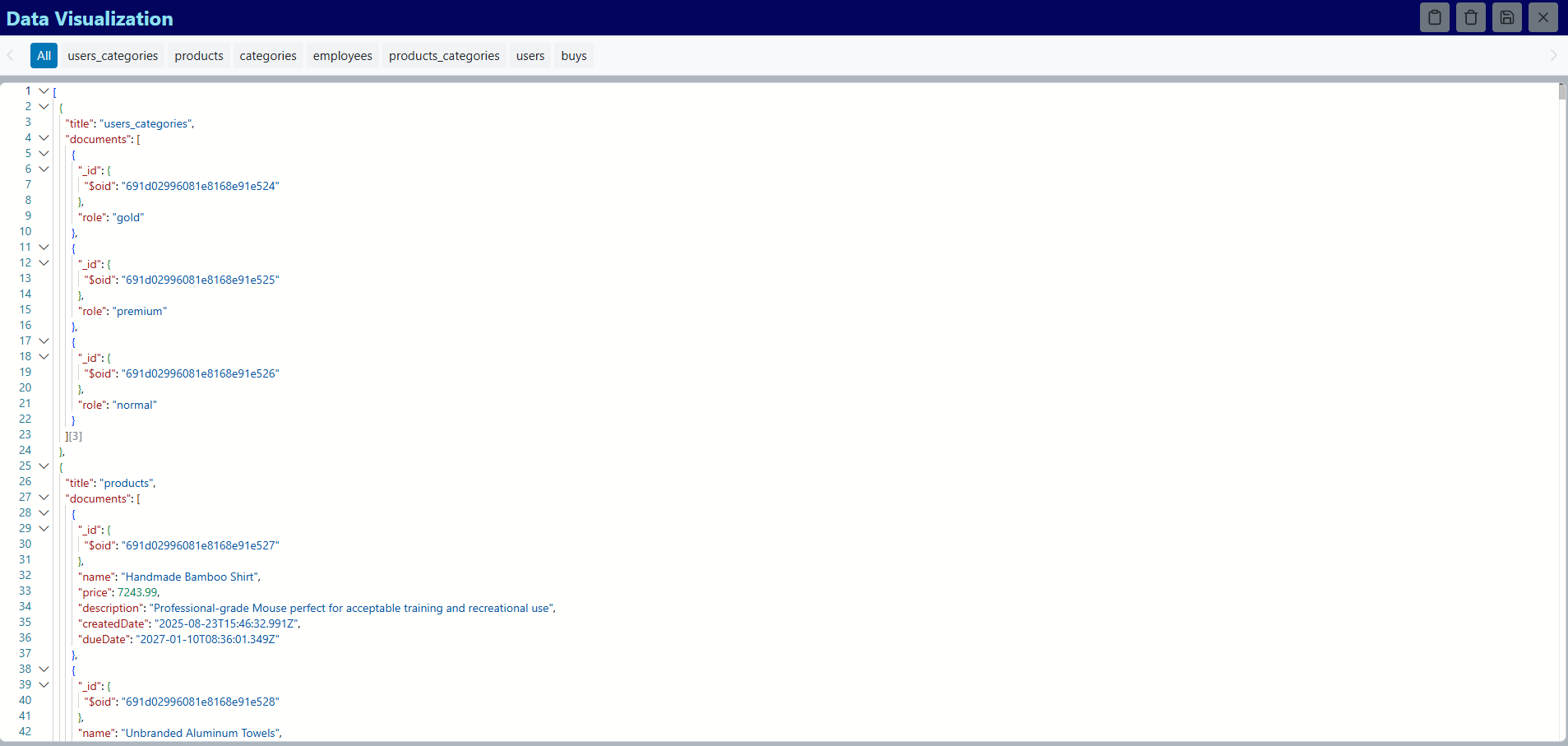Open the products_categories tab
Viewport: 1568px width, 746px height.
click(444, 56)
